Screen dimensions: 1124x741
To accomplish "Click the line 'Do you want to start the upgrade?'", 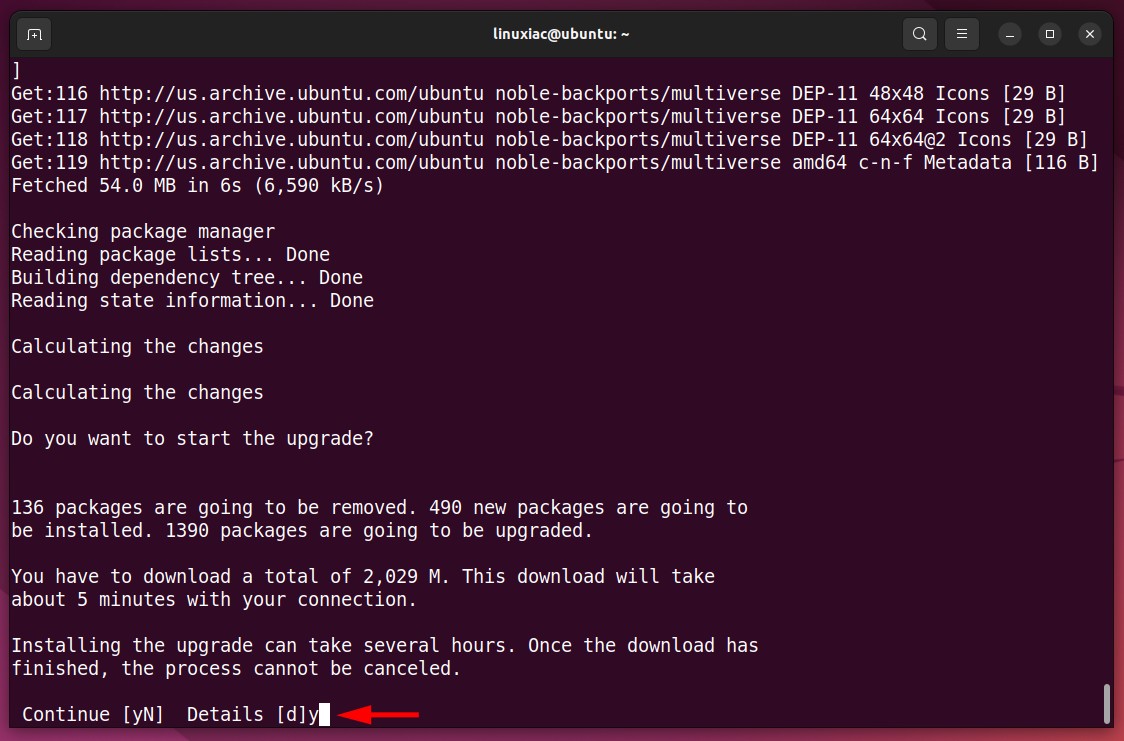I will 192,439.
